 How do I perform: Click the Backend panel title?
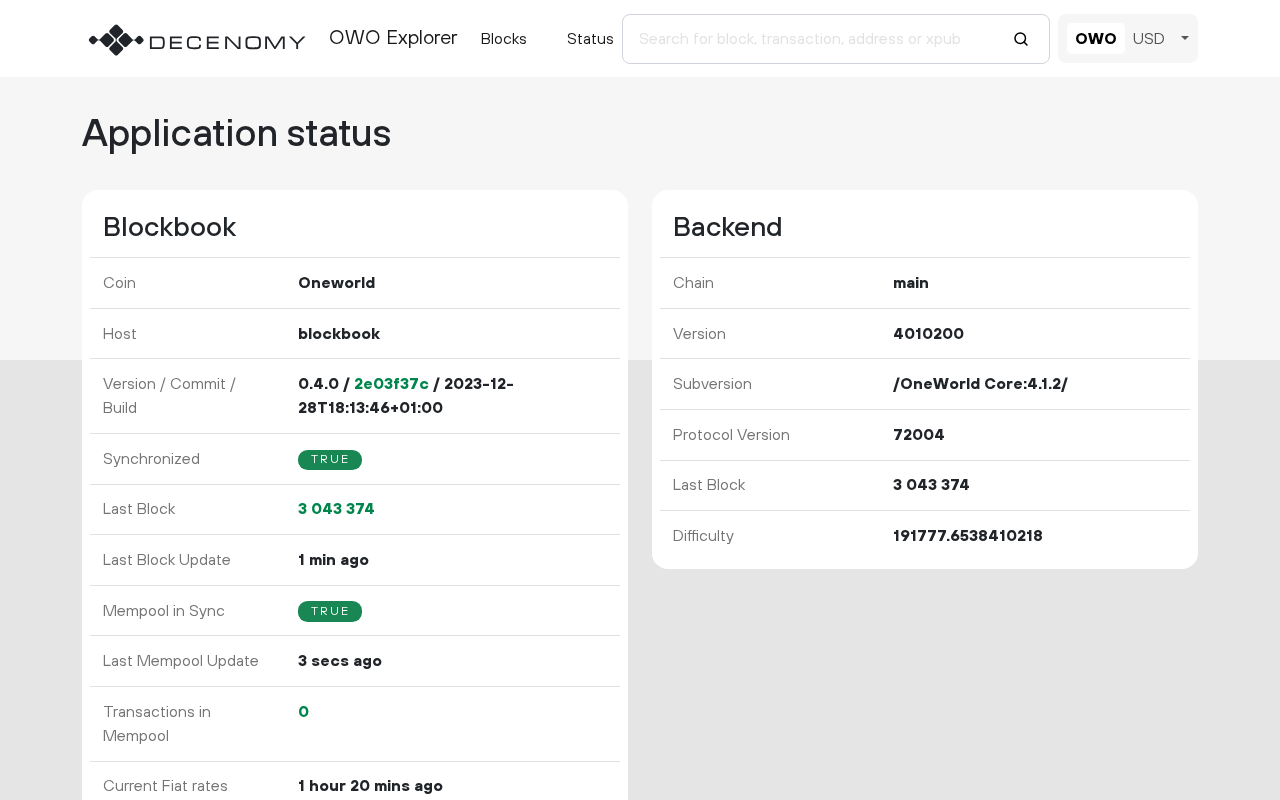point(727,227)
